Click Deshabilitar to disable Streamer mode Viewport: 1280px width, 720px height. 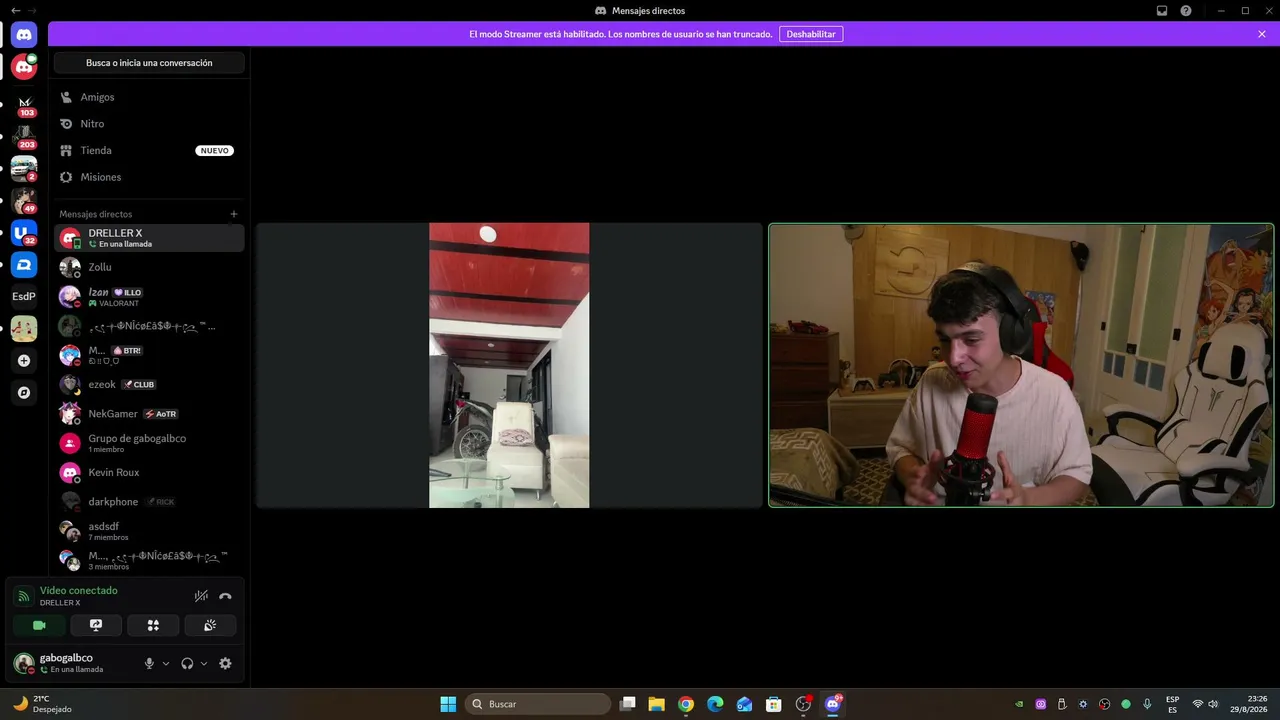[x=811, y=34]
